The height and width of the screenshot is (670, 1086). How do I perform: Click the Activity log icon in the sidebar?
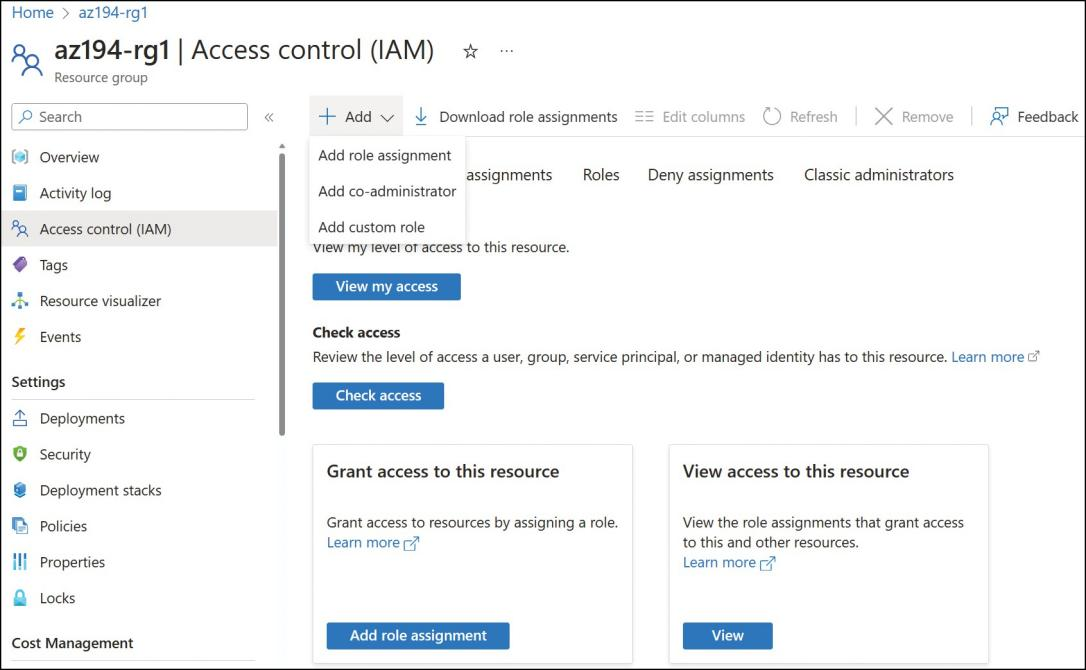[20, 193]
